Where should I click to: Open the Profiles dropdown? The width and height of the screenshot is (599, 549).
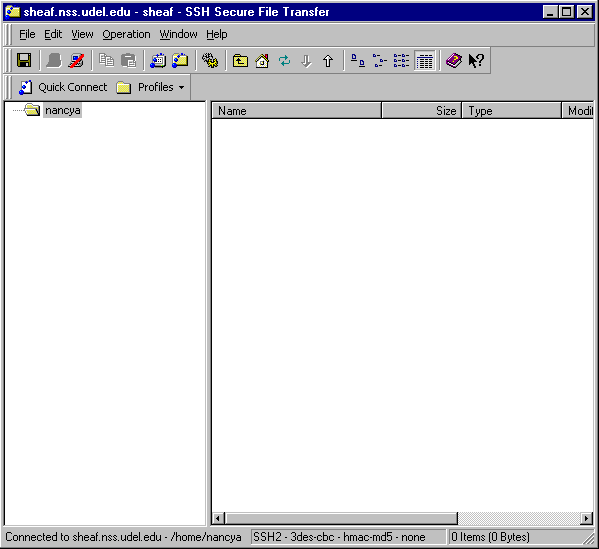click(151, 87)
